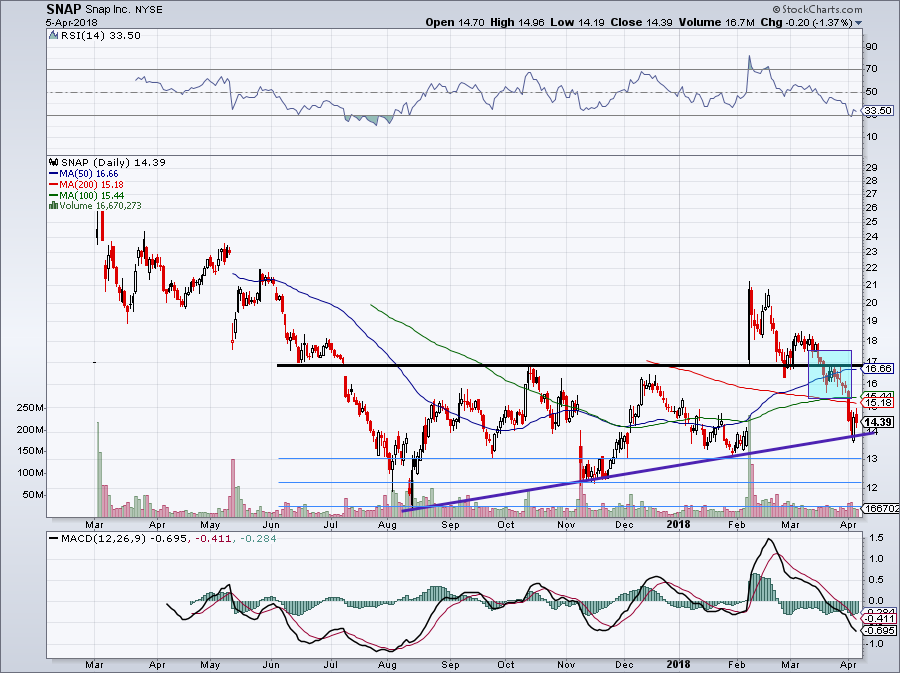900x673 pixels.
Task: Select the 'MA(100) 15.44' legend entry
Action: point(87,195)
